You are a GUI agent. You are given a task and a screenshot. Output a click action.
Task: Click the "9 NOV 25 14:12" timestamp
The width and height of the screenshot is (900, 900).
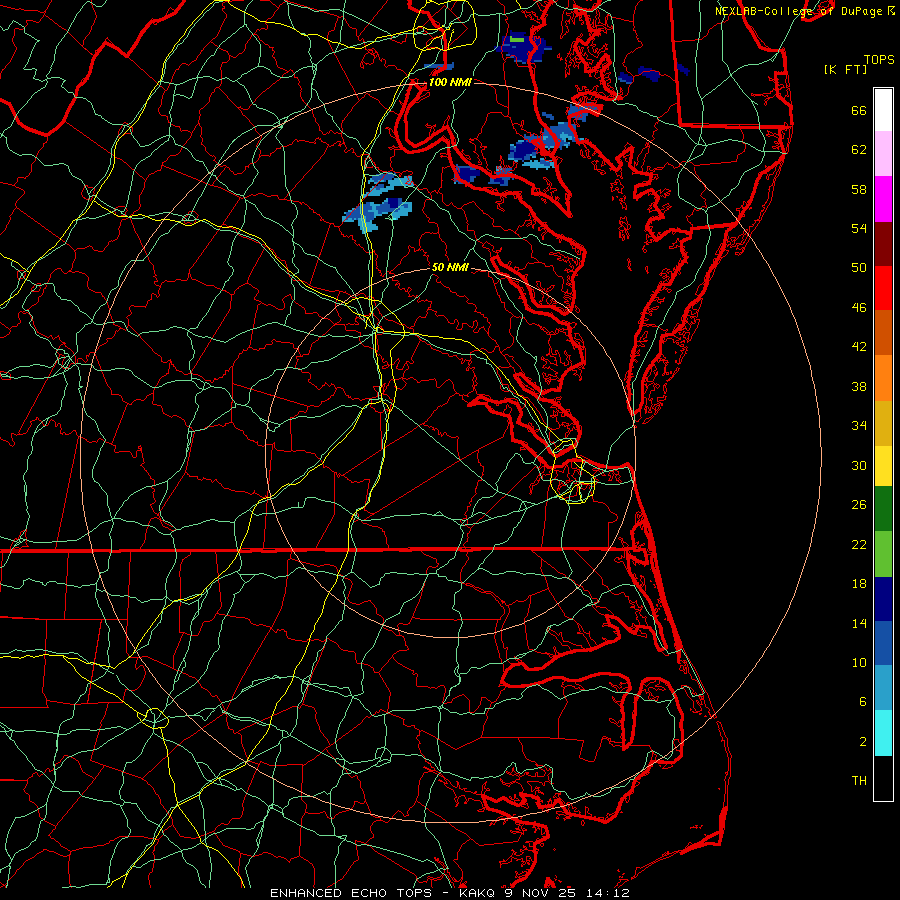pyautogui.click(x=567, y=893)
